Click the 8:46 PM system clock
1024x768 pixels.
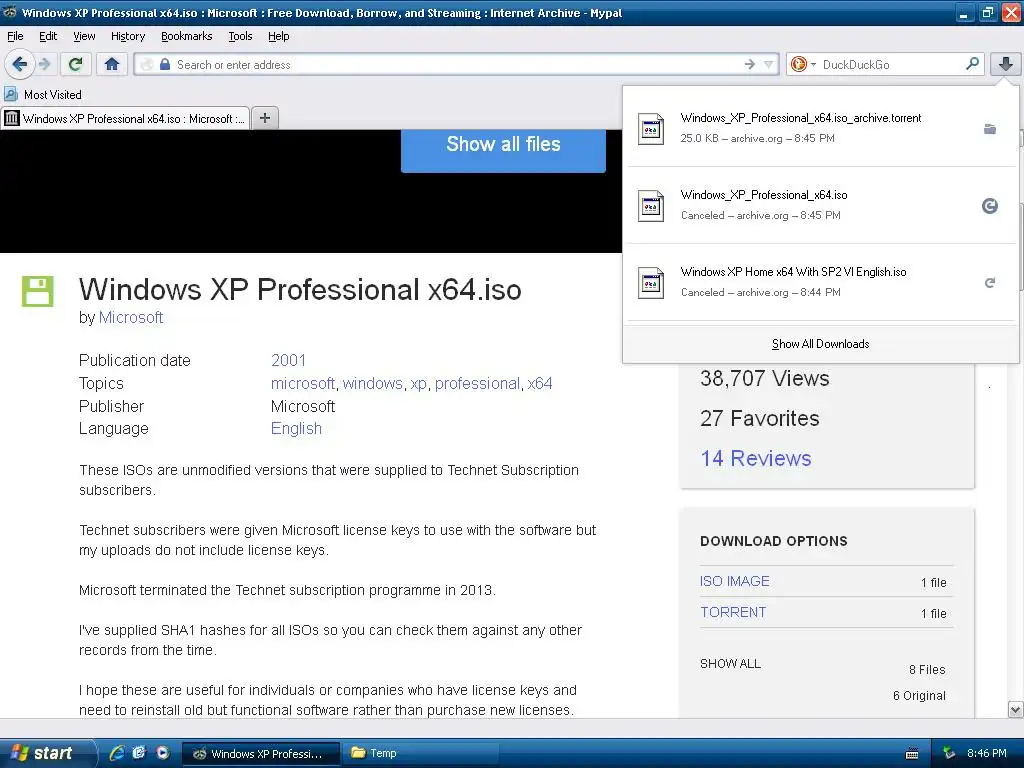pos(987,753)
